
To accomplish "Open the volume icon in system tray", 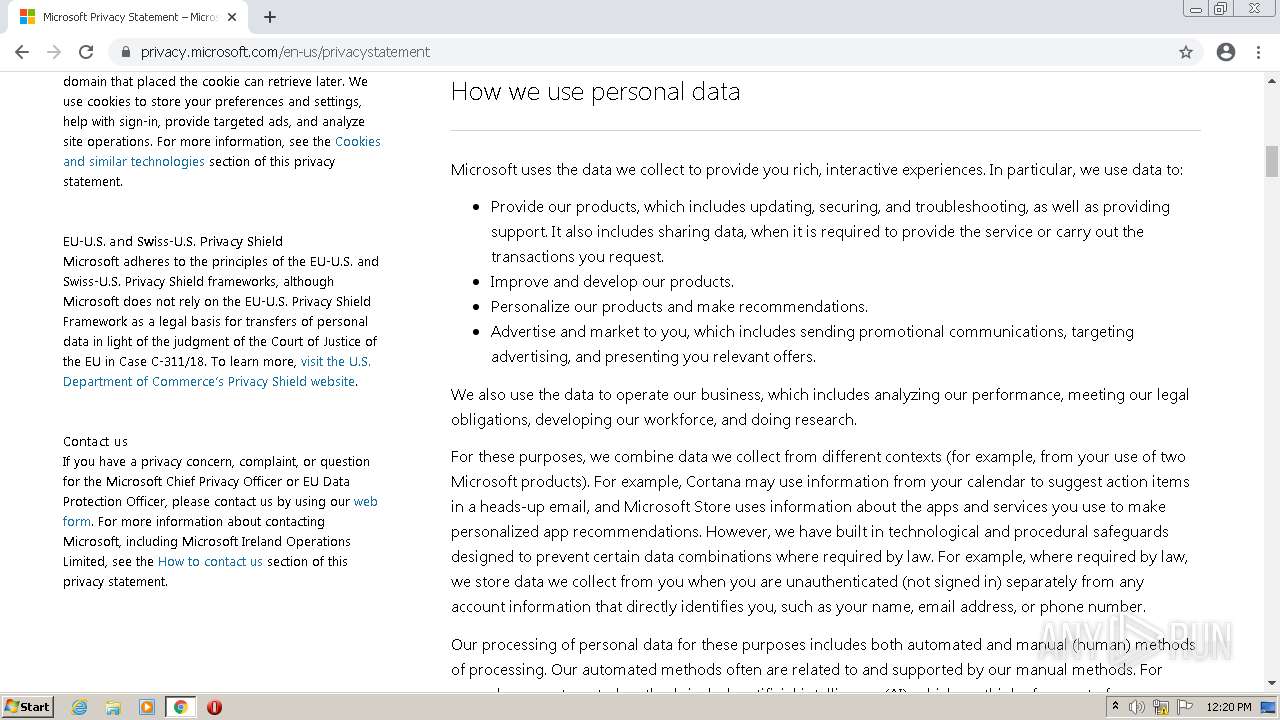I will point(1136,707).
